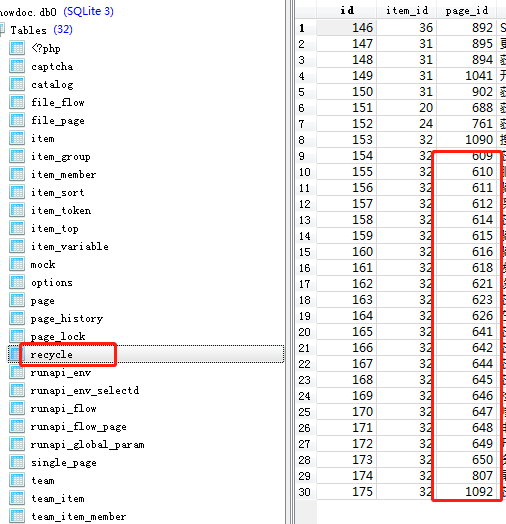Click item_id cell with value 20
This screenshot has width=506, height=524.
tap(407, 108)
